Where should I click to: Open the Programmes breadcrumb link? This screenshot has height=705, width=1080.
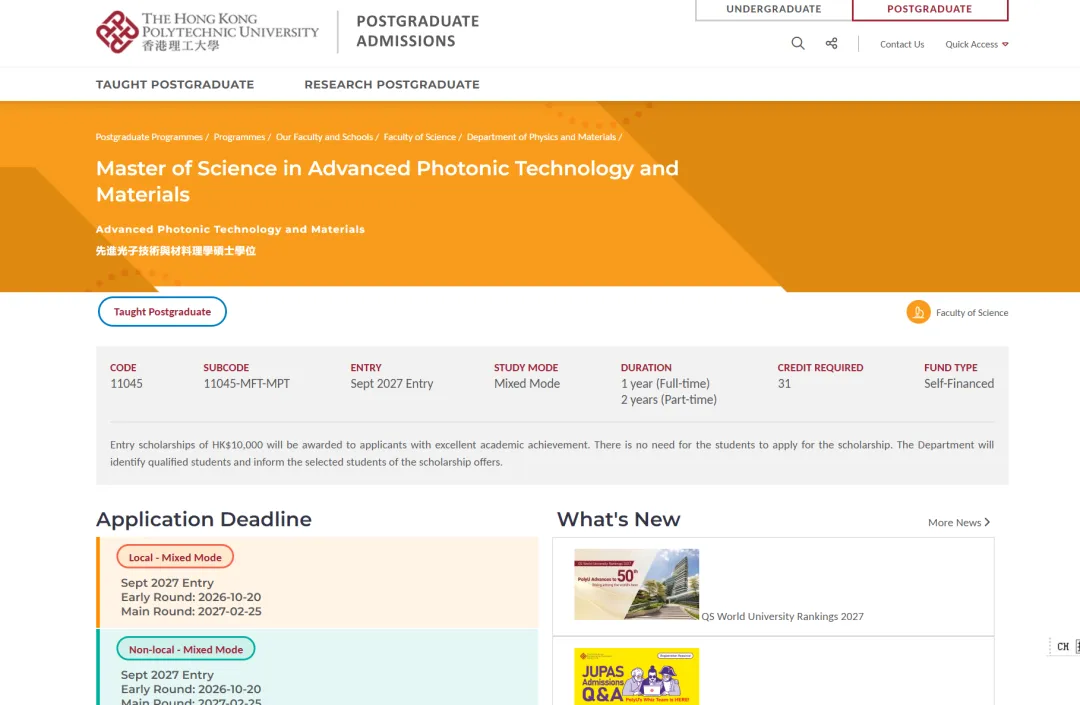point(239,137)
